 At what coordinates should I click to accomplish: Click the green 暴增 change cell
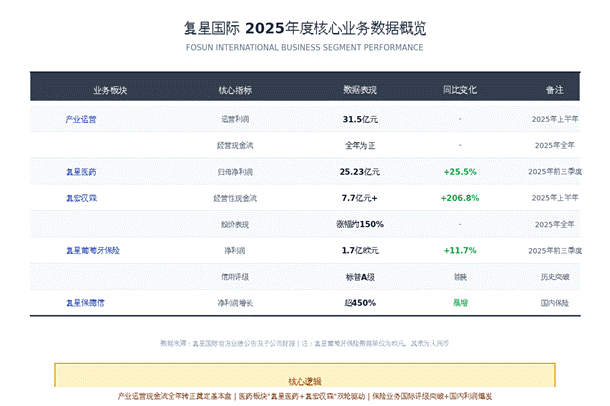(460, 303)
